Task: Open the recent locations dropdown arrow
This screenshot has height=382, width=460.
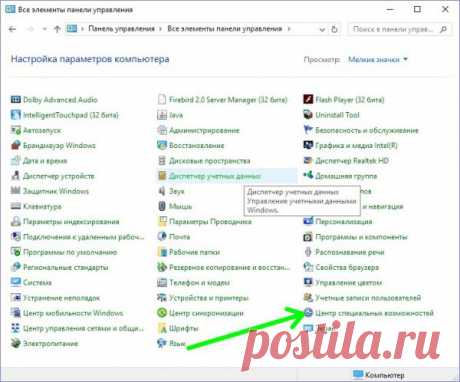Action: (44, 29)
